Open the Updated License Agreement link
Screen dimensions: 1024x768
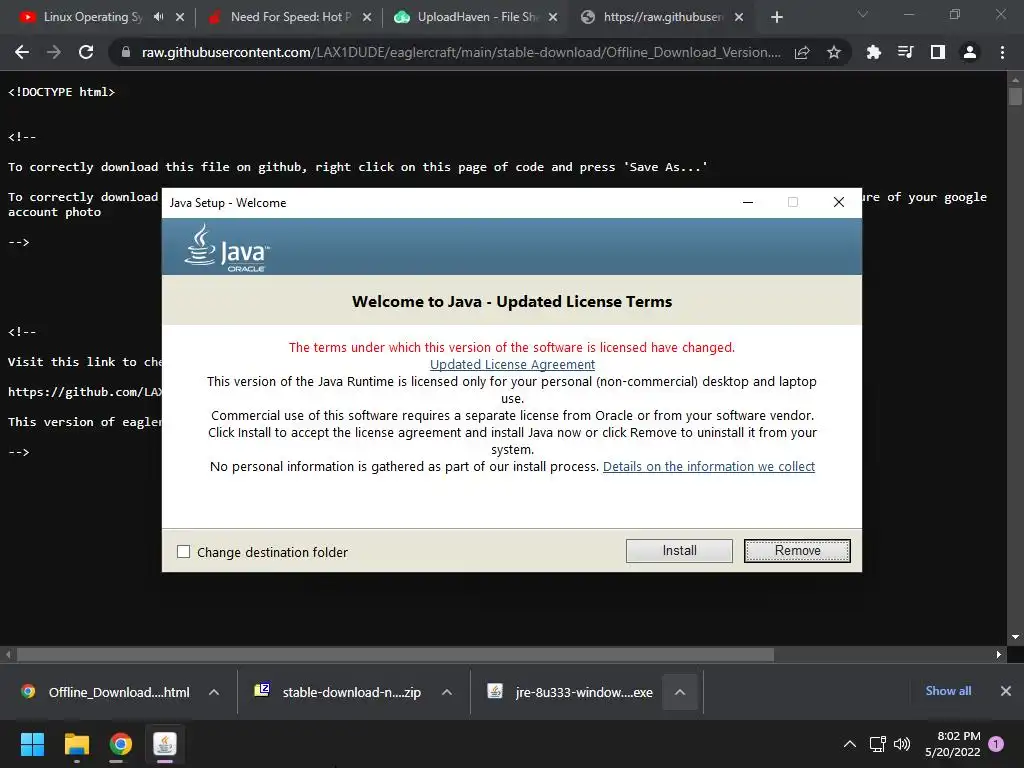(x=512, y=364)
